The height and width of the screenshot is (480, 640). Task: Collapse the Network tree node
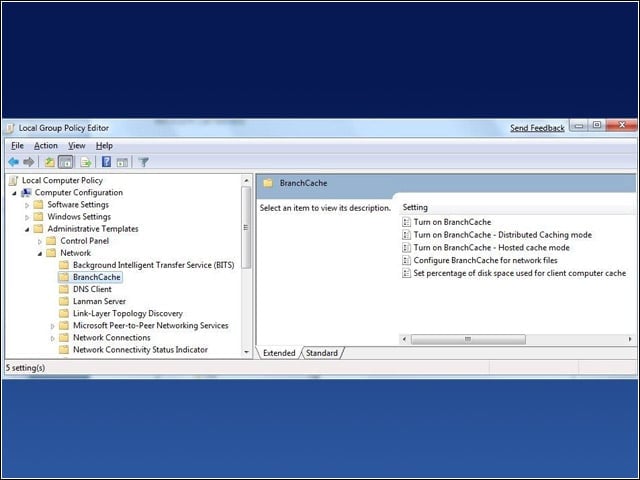(40, 254)
